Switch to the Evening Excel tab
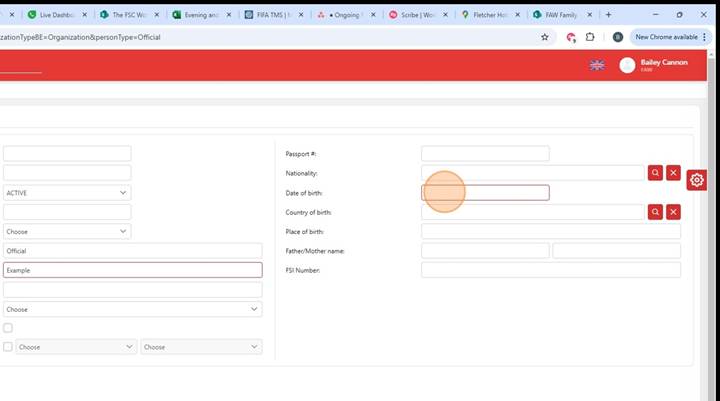This screenshot has width=720, height=401. pos(201,15)
